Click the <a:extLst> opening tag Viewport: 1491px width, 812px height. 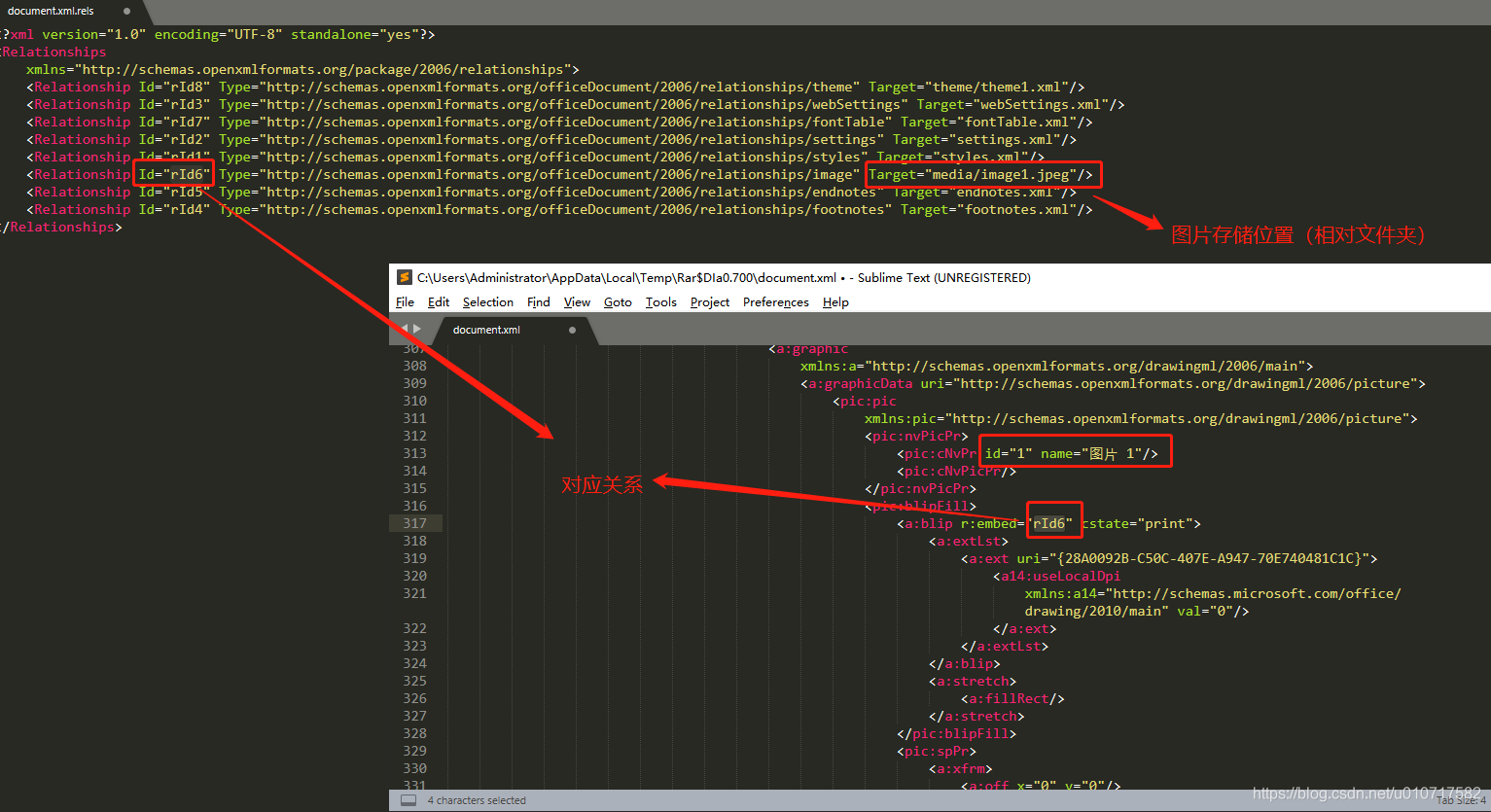(x=969, y=541)
